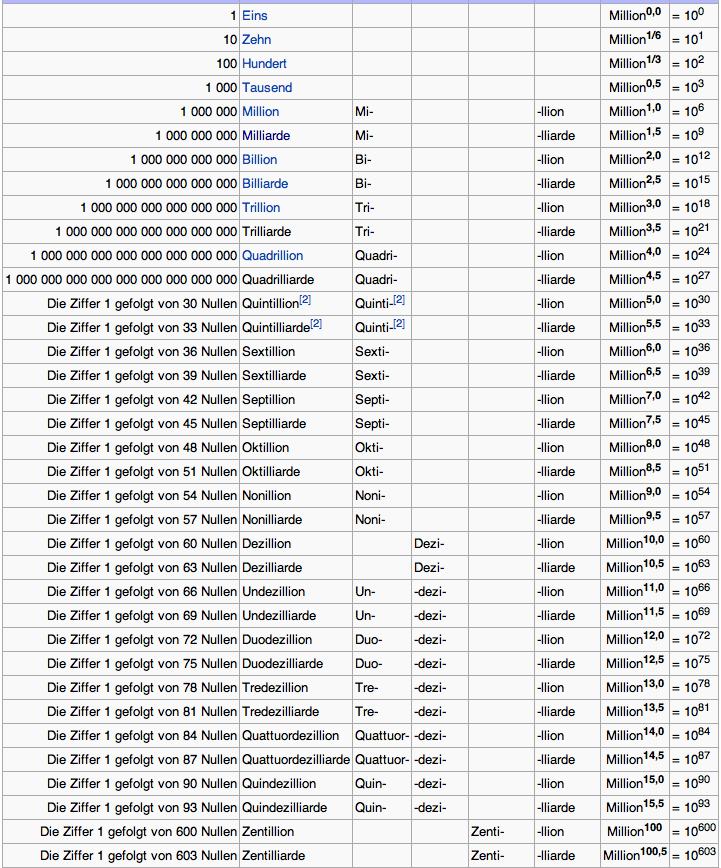Click footnote [2] after Quinti- in the 10^30 row
This screenshot has height=868, width=721.
[399, 300]
